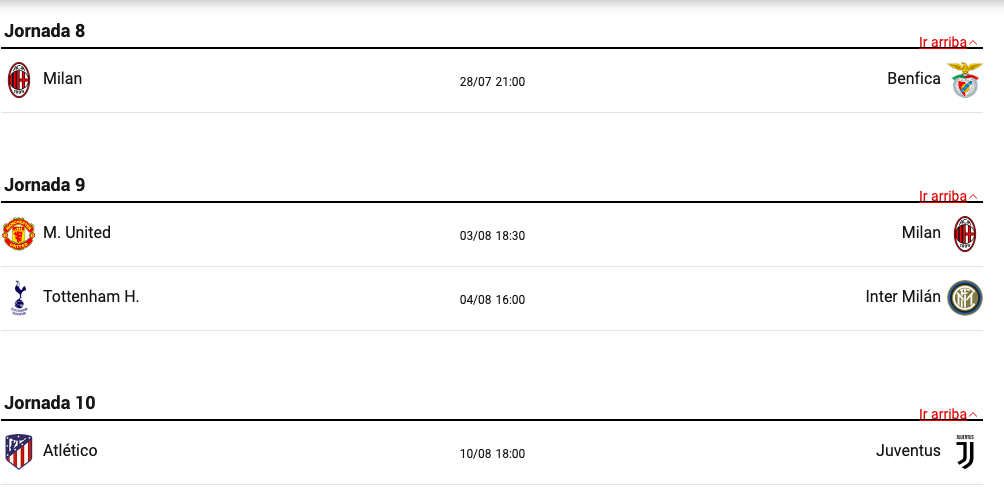Open the Benfica team name link
Viewport: 1004px width, 488px height.
click(x=914, y=79)
